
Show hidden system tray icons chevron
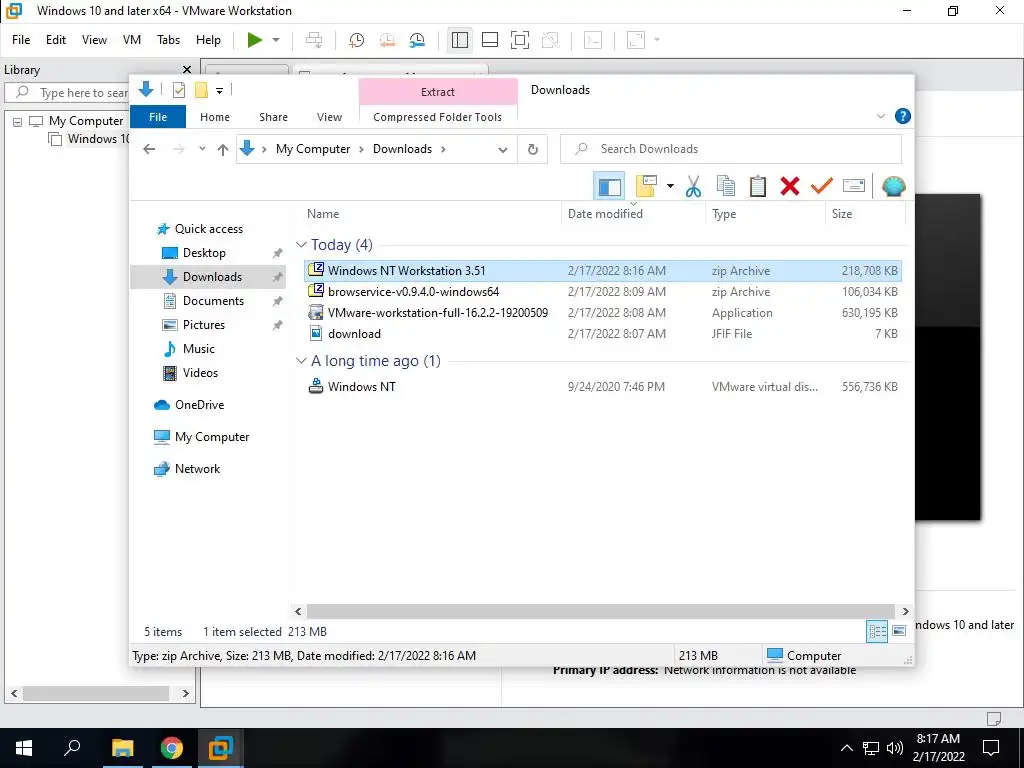[846, 748]
